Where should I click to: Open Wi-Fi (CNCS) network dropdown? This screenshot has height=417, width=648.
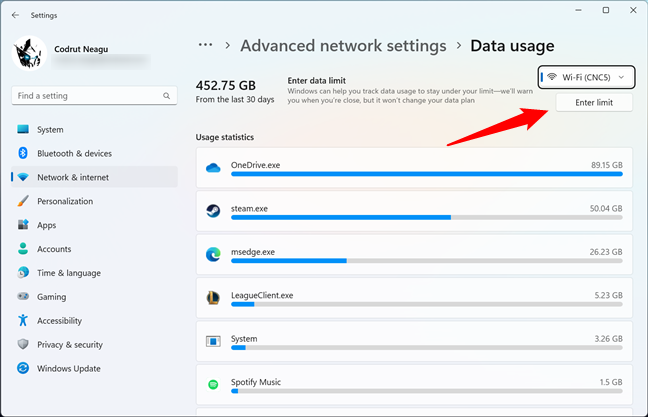coord(586,77)
